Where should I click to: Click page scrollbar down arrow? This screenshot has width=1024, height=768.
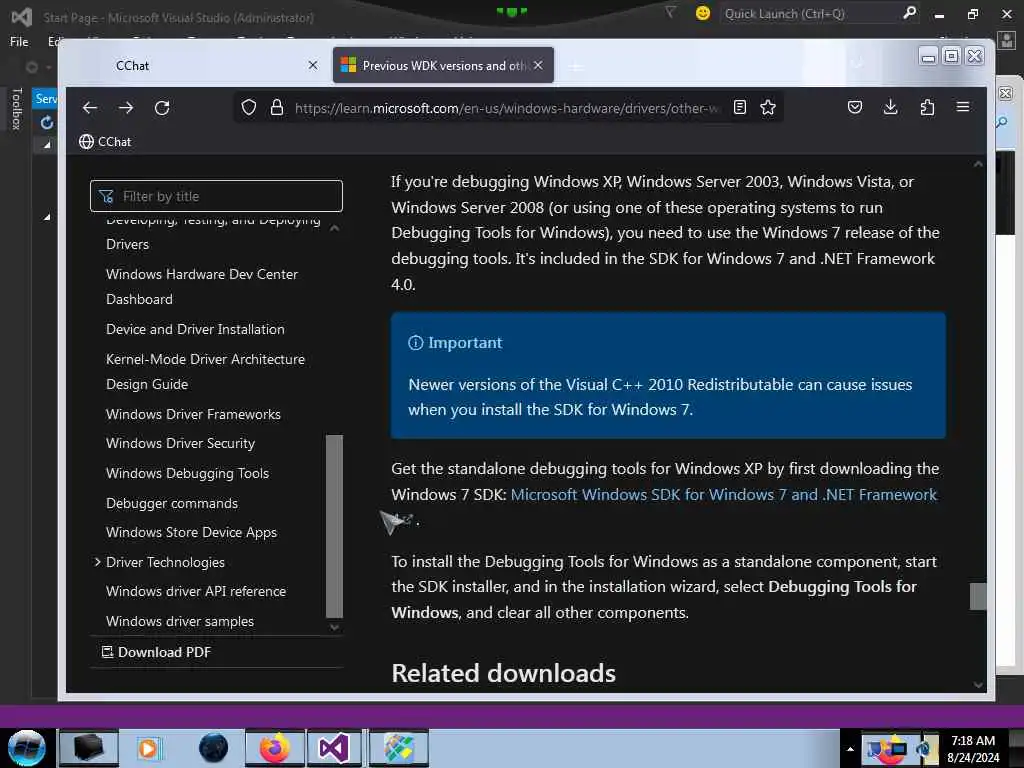pyautogui.click(x=978, y=684)
